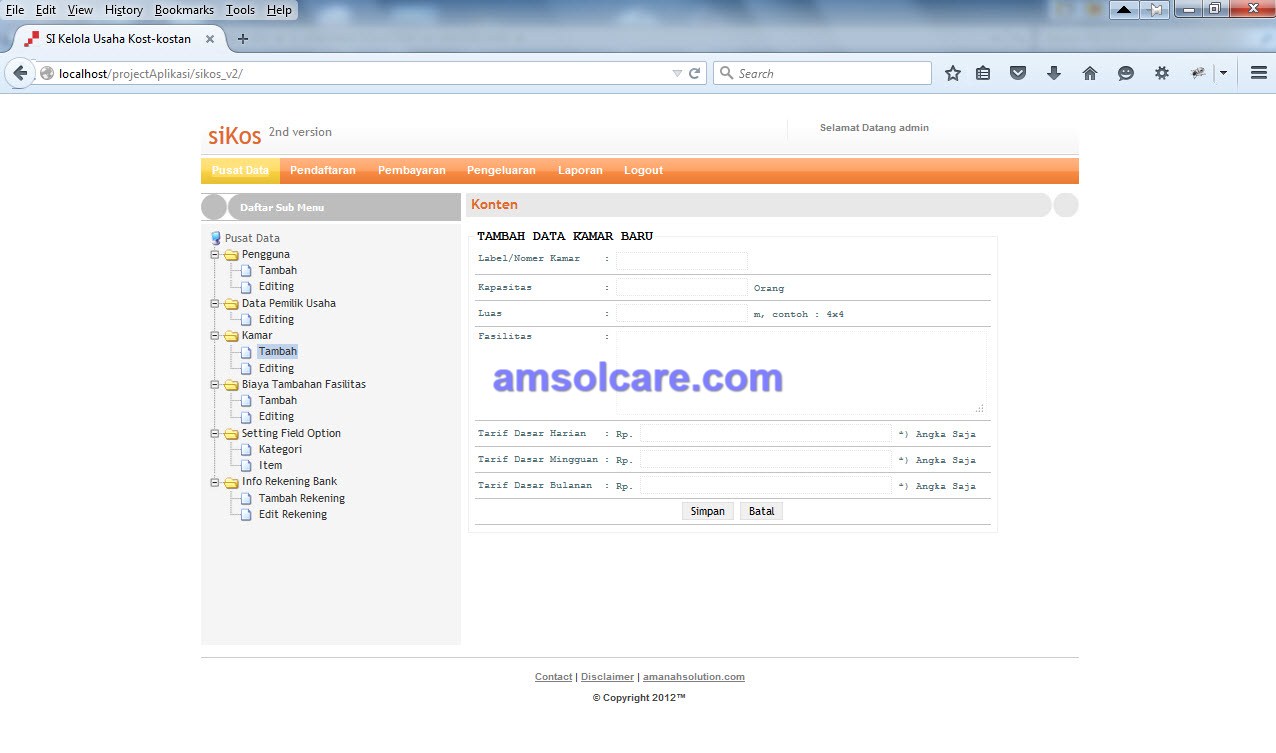Click the Kamar folder icon
Viewport: 1276px width, 753px height.
(231, 336)
